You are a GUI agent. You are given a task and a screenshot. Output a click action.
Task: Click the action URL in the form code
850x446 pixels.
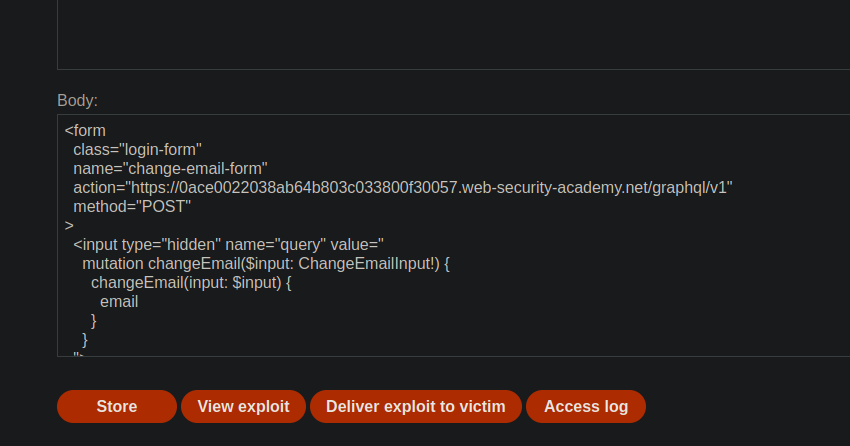click(430, 187)
